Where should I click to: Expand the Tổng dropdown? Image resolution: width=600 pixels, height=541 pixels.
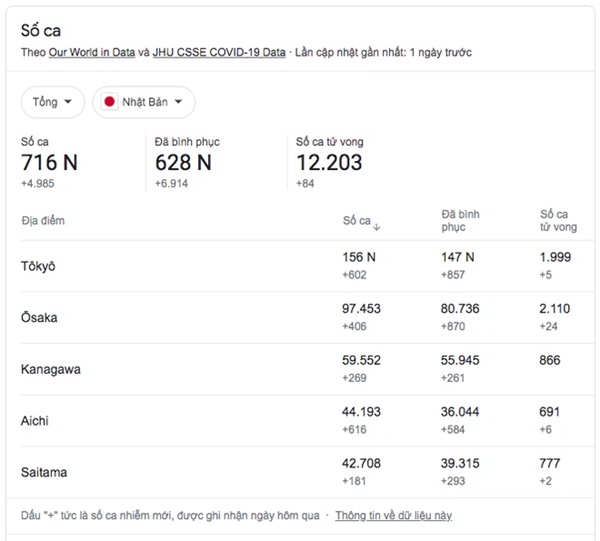(x=52, y=102)
